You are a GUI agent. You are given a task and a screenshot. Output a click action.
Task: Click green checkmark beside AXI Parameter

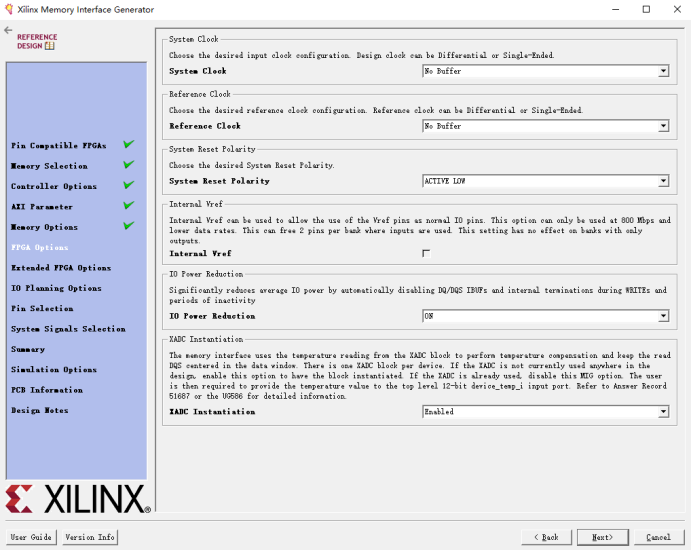(x=129, y=205)
